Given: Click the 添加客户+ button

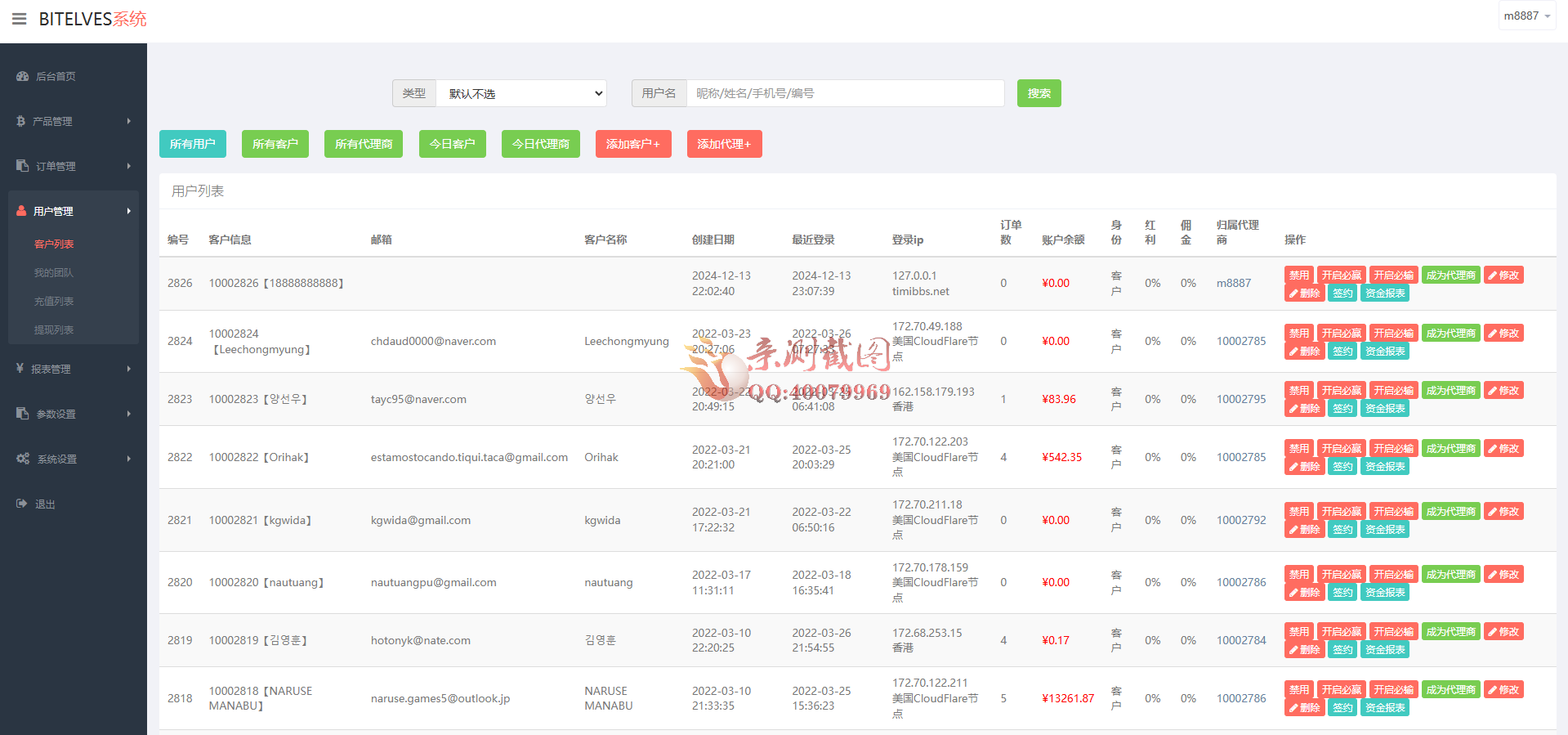Looking at the screenshot, I should click(x=633, y=144).
